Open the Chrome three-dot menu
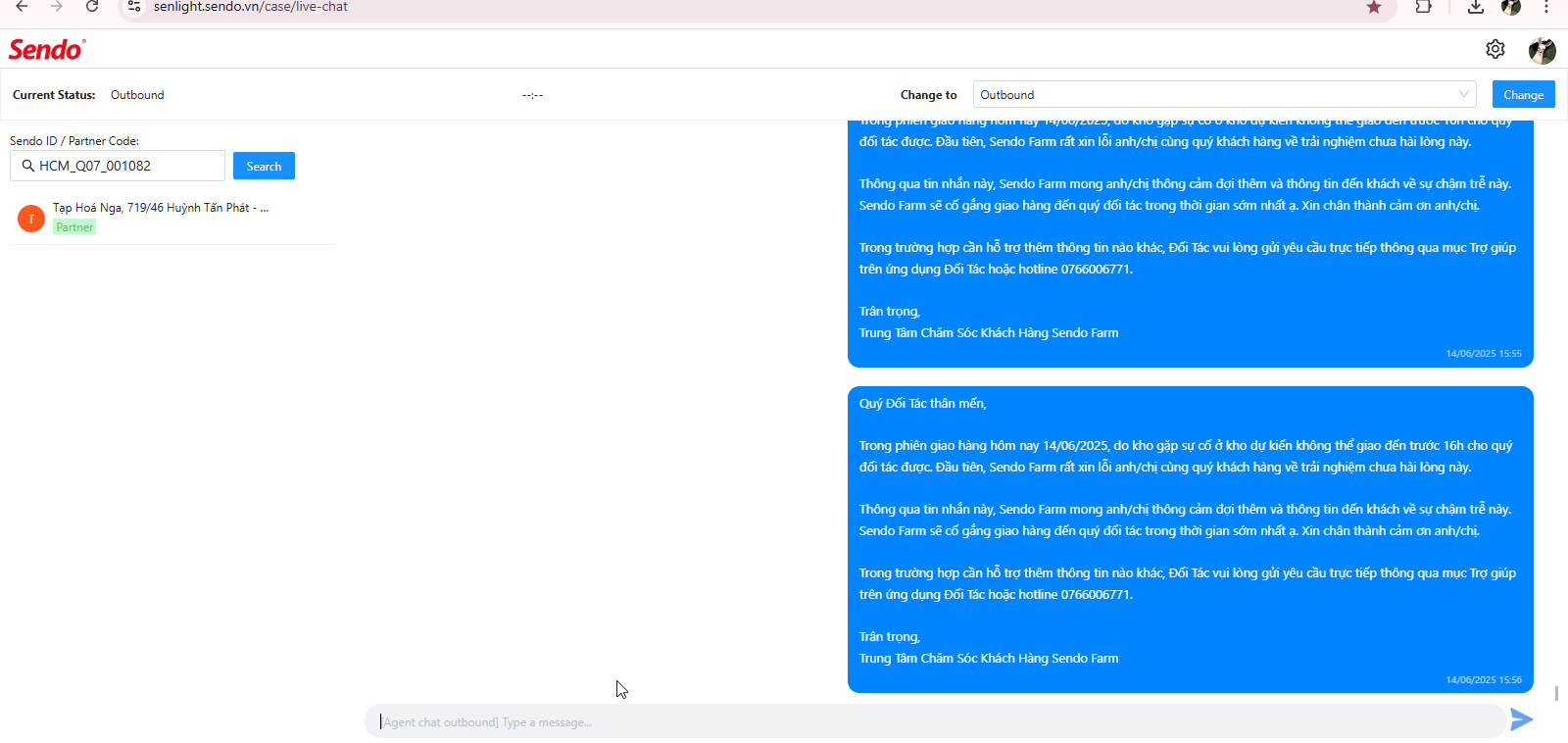Screen dimensions: 1568x743 click(1546, 7)
